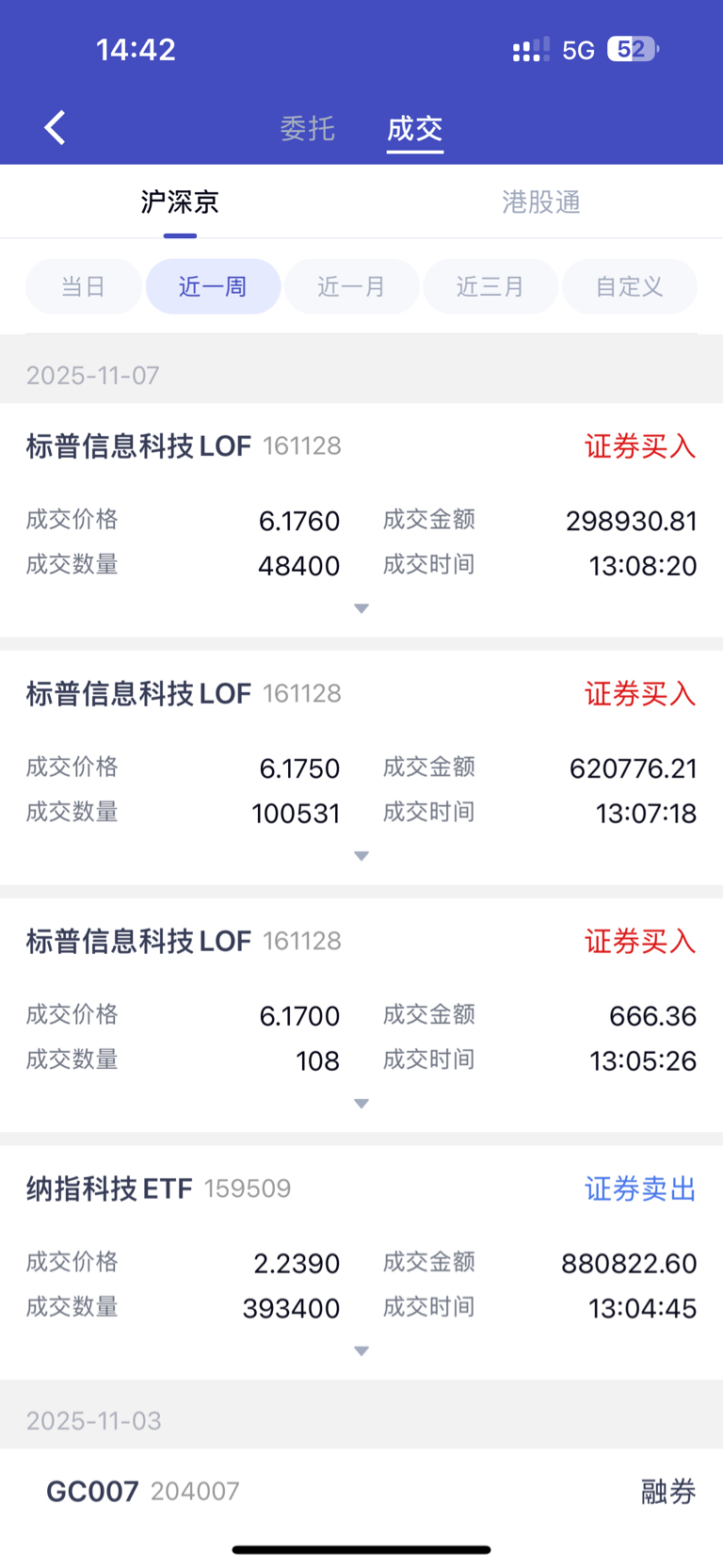Select the 成交 tab
Viewport: 723px width, 1568px height.
pyautogui.click(x=414, y=128)
